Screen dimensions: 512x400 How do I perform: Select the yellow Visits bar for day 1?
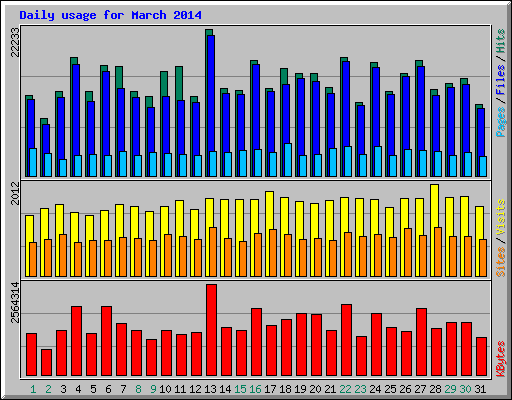tap(29, 229)
